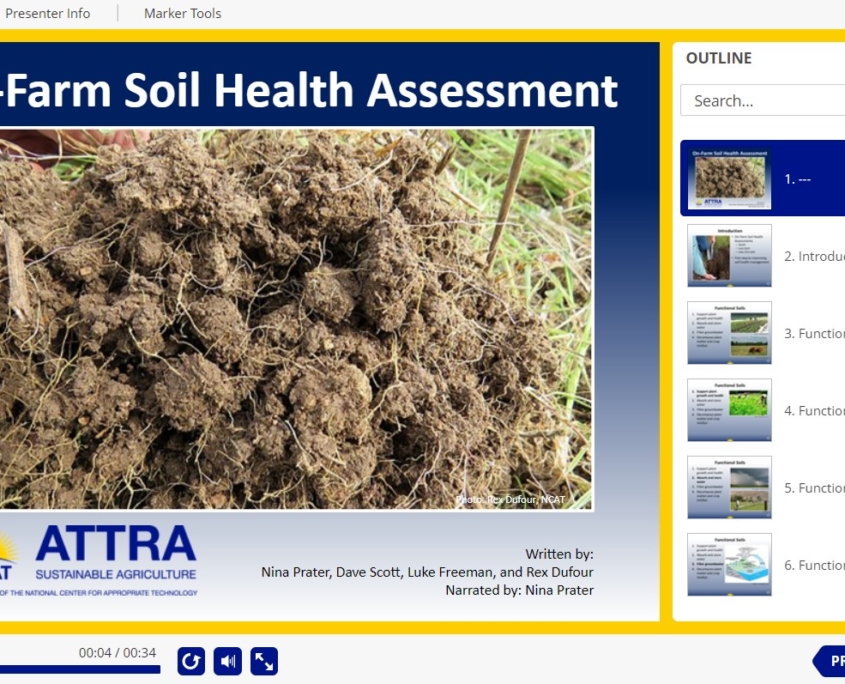Go to slide 6 thumbnail
This screenshot has height=684, width=845.
coord(729,565)
